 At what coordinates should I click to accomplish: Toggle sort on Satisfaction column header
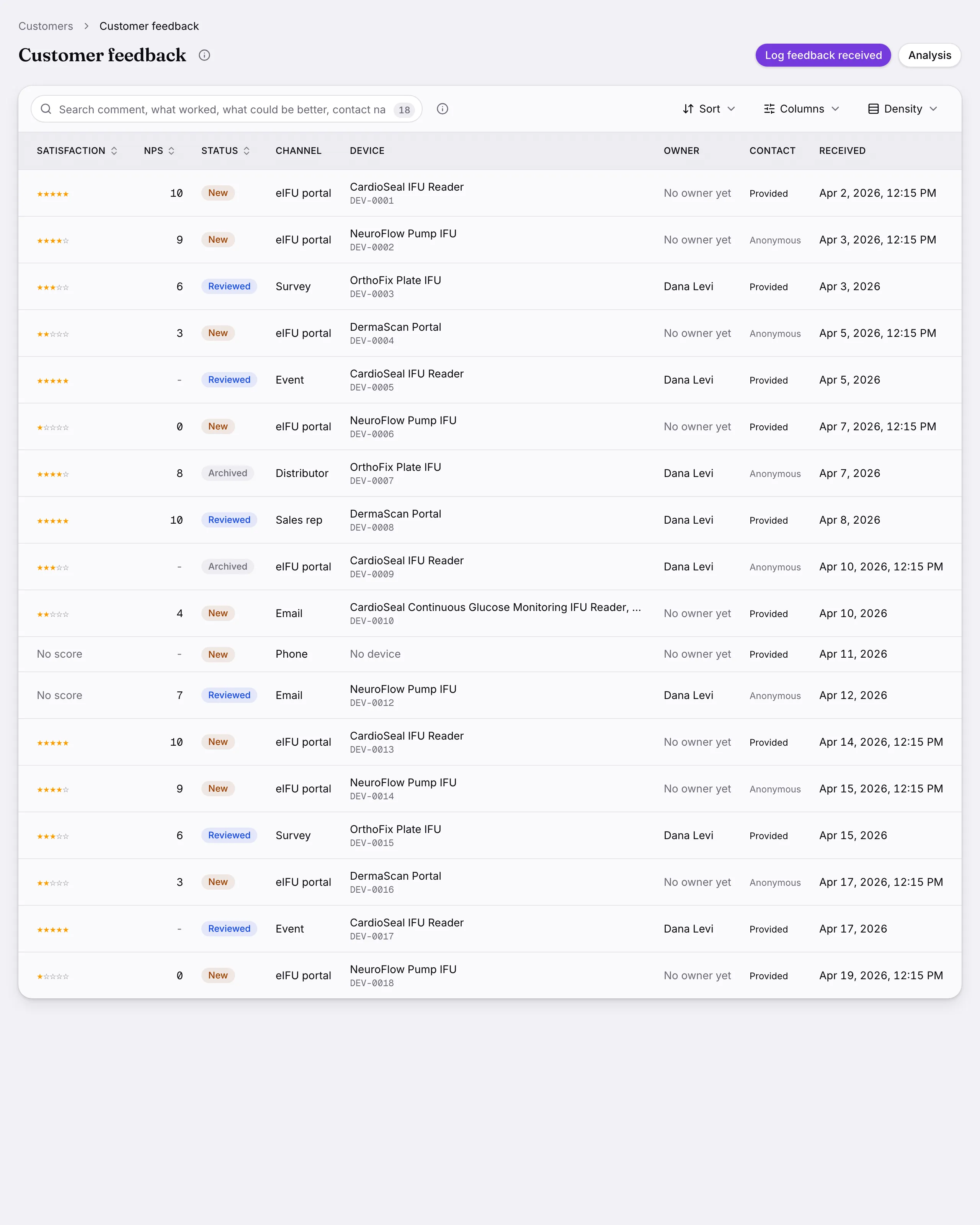click(77, 150)
